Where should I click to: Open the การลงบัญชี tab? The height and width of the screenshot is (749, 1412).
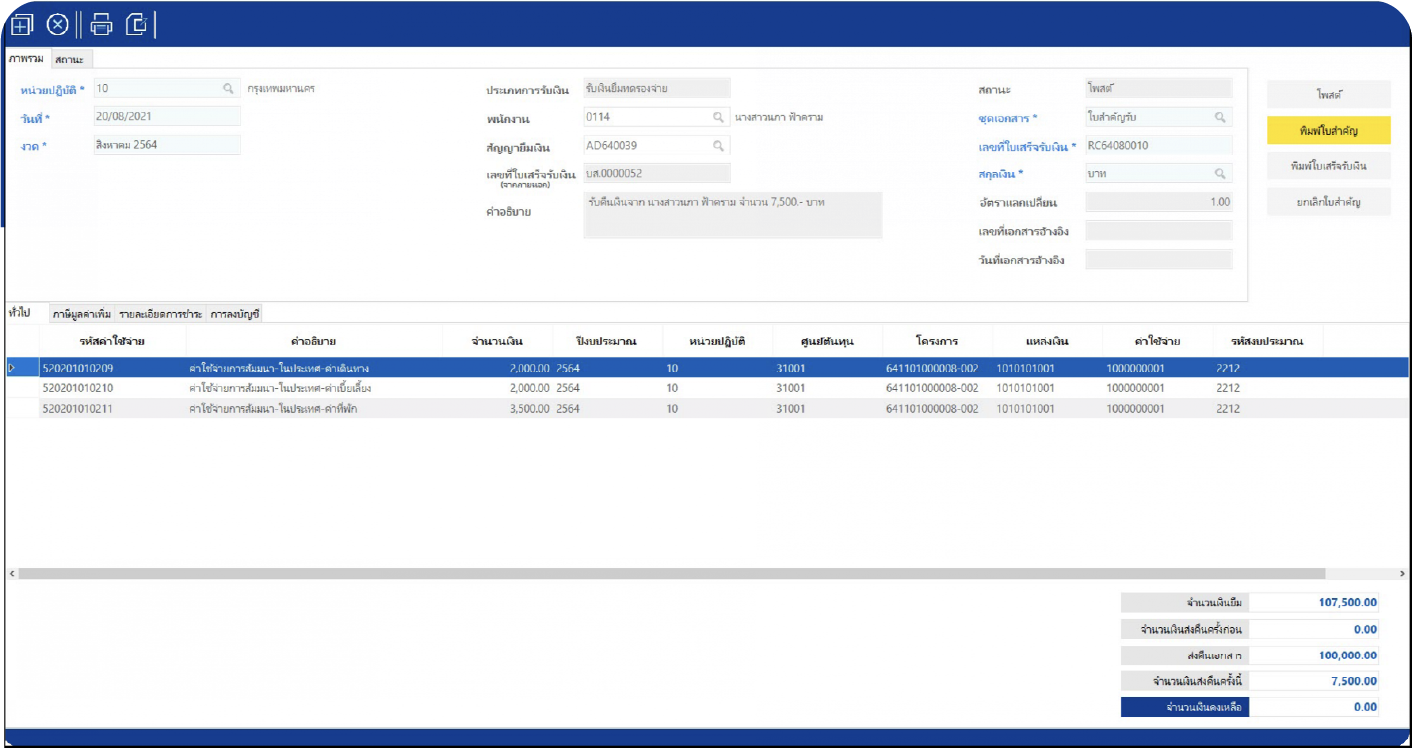[235, 314]
